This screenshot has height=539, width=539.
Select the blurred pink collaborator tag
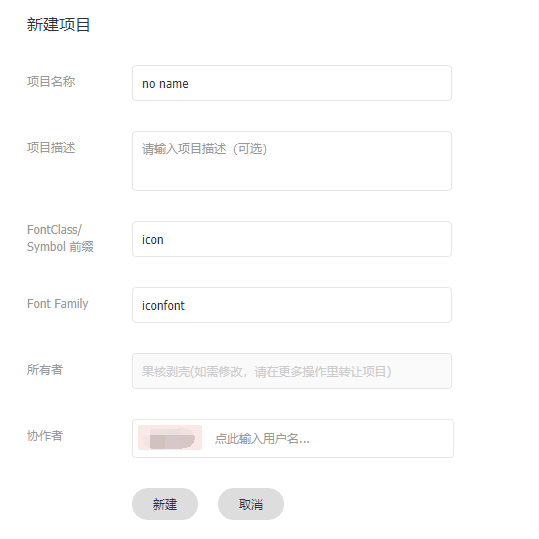tap(170, 438)
